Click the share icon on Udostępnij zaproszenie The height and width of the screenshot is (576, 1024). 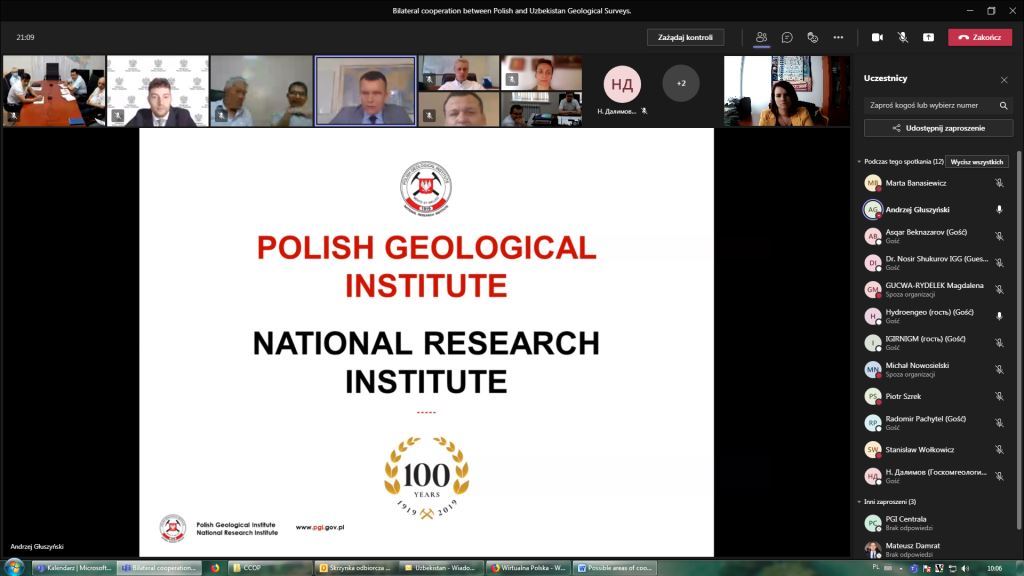click(896, 129)
